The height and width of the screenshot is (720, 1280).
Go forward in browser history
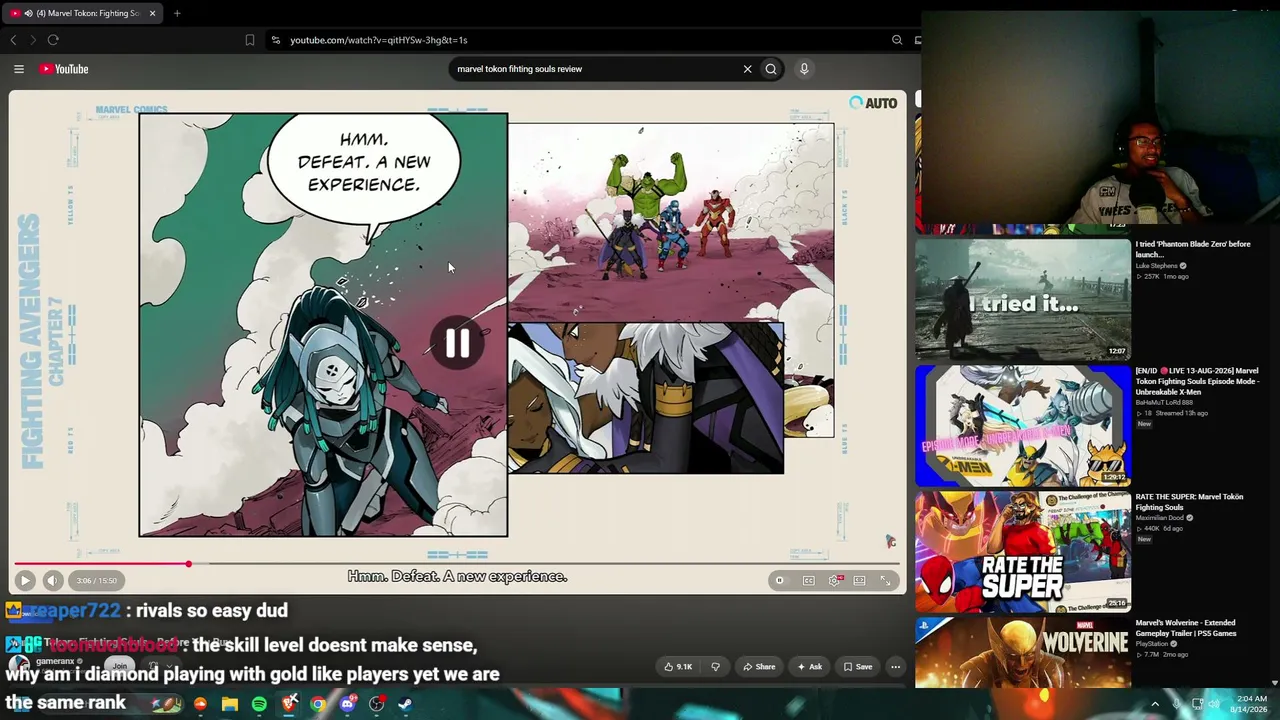[x=32, y=40]
